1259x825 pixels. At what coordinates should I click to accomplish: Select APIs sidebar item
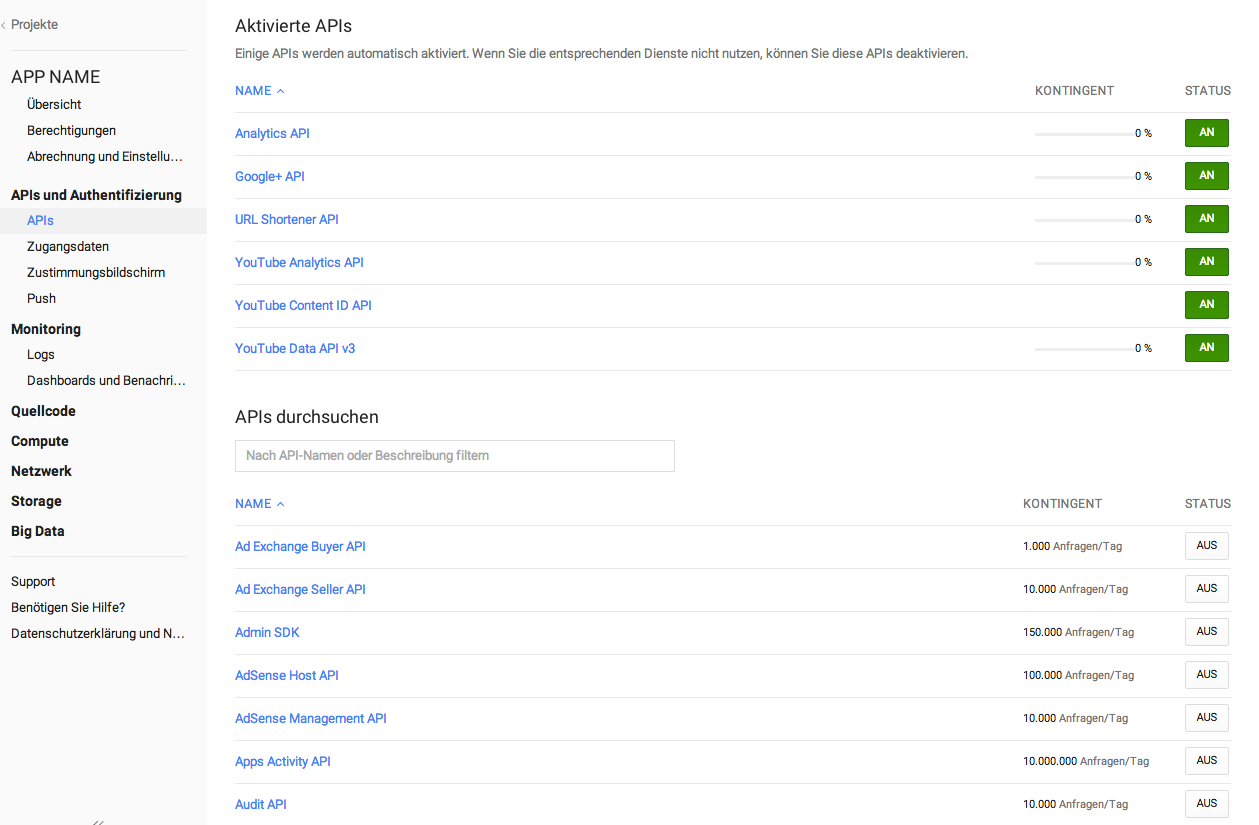point(40,221)
